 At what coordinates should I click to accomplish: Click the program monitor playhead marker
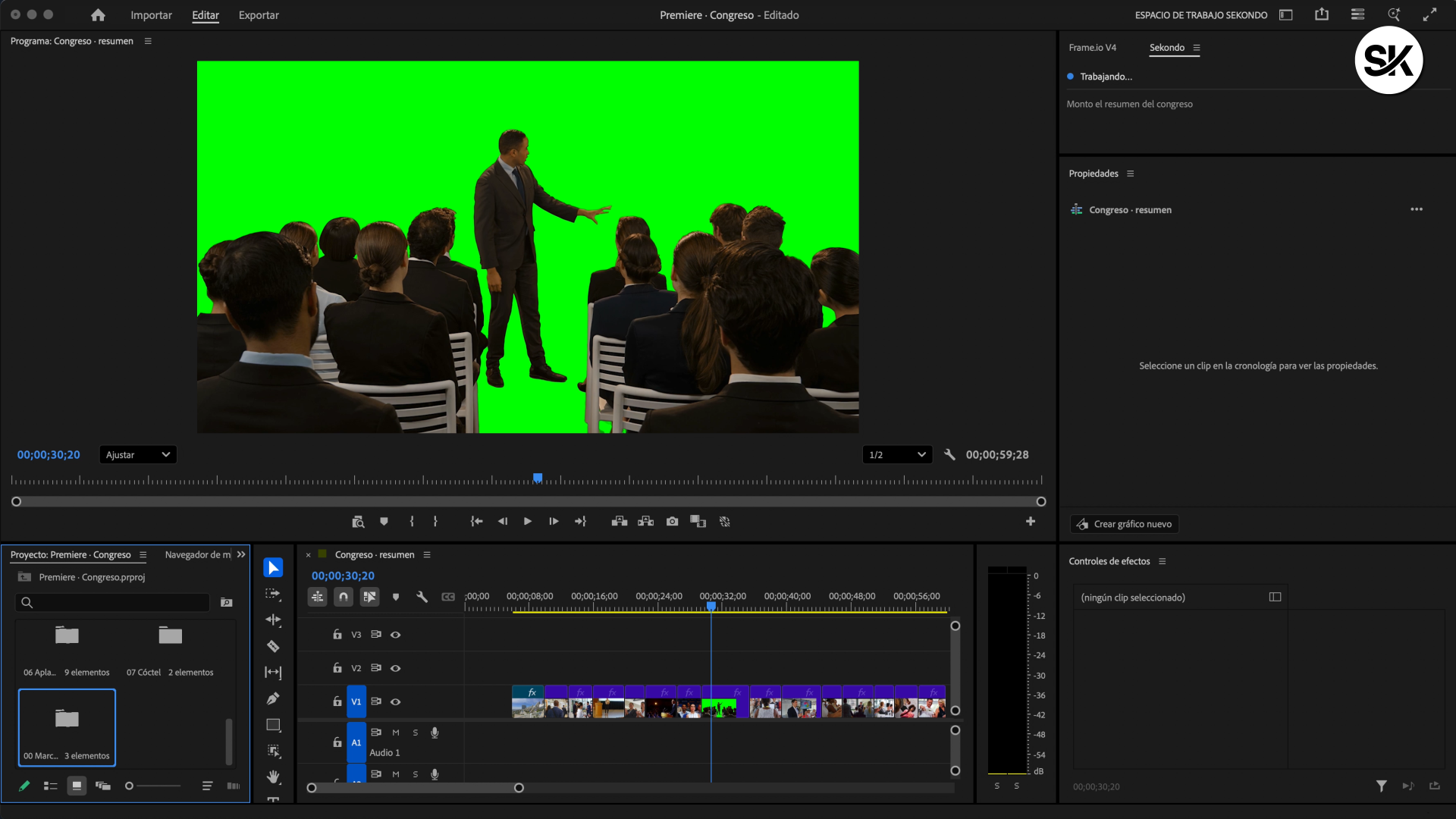538,478
